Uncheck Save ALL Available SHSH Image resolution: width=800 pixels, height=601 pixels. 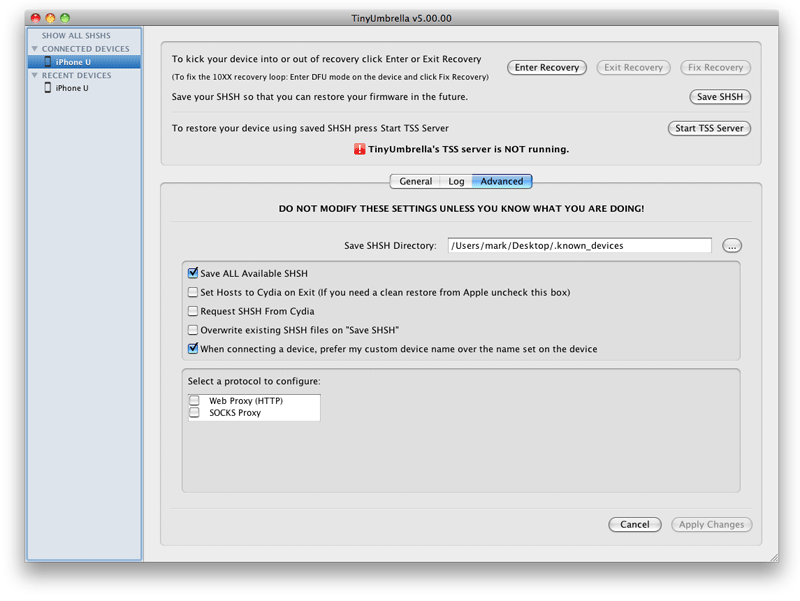(x=193, y=273)
